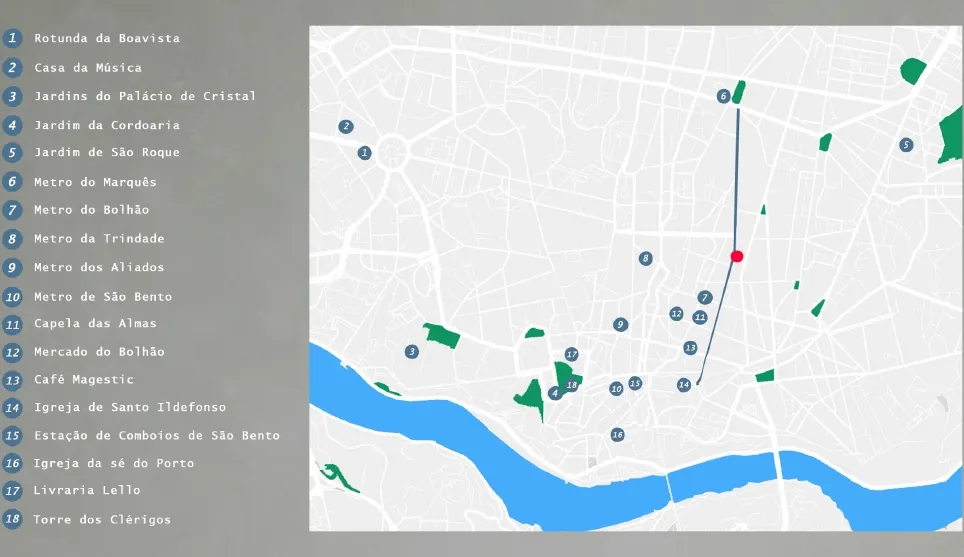Click legend number badge 7 beside Metro do Bolhão
Viewport: 964px width, 557px height.
(x=12, y=210)
